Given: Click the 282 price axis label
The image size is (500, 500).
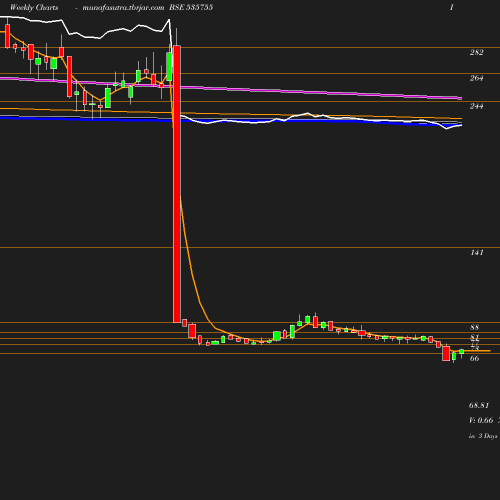Looking at the screenshot, I should click(x=476, y=52).
